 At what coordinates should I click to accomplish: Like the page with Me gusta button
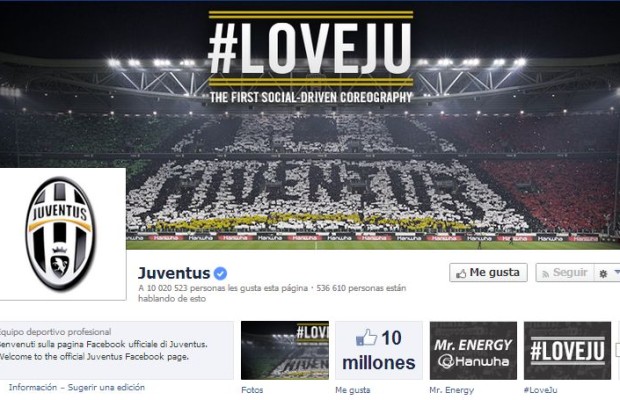pyautogui.click(x=488, y=273)
